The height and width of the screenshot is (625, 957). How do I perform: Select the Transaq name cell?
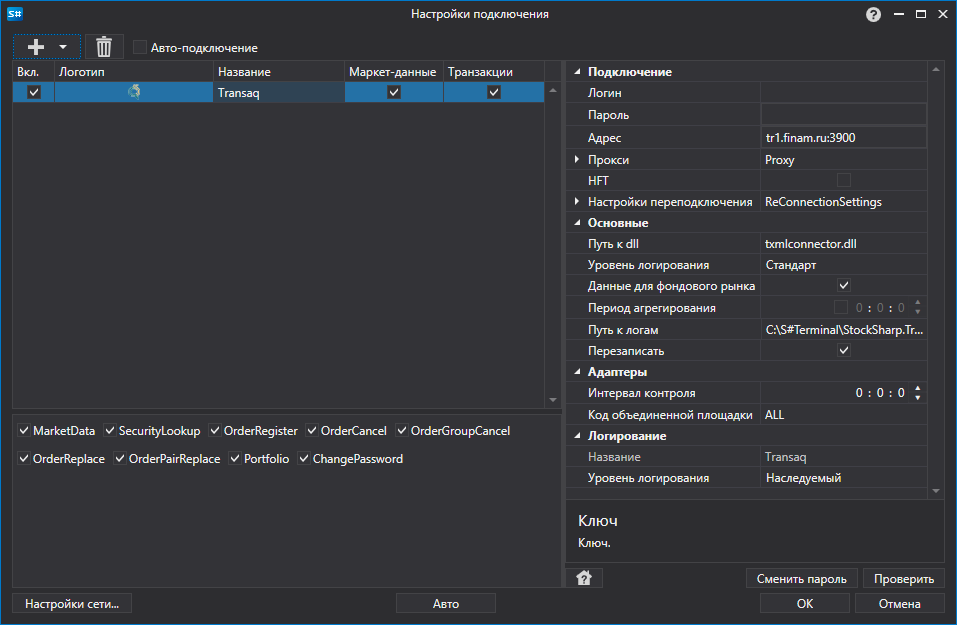click(x=278, y=93)
